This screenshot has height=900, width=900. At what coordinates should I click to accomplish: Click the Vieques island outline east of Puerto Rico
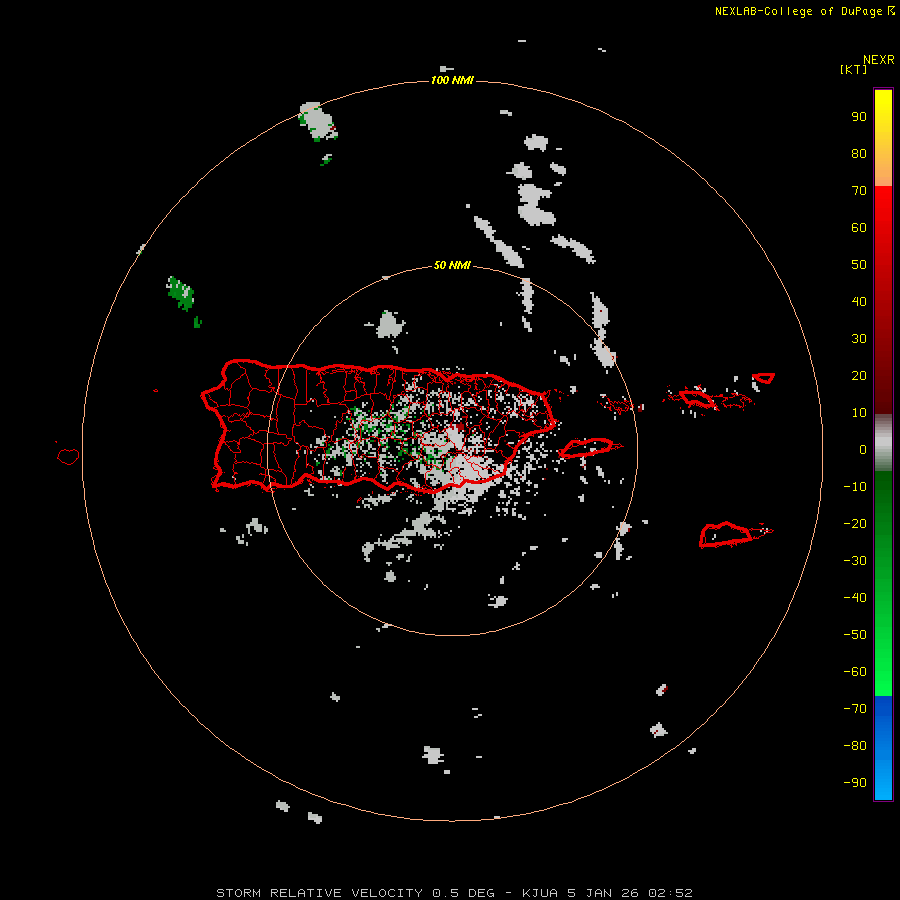point(587,448)
